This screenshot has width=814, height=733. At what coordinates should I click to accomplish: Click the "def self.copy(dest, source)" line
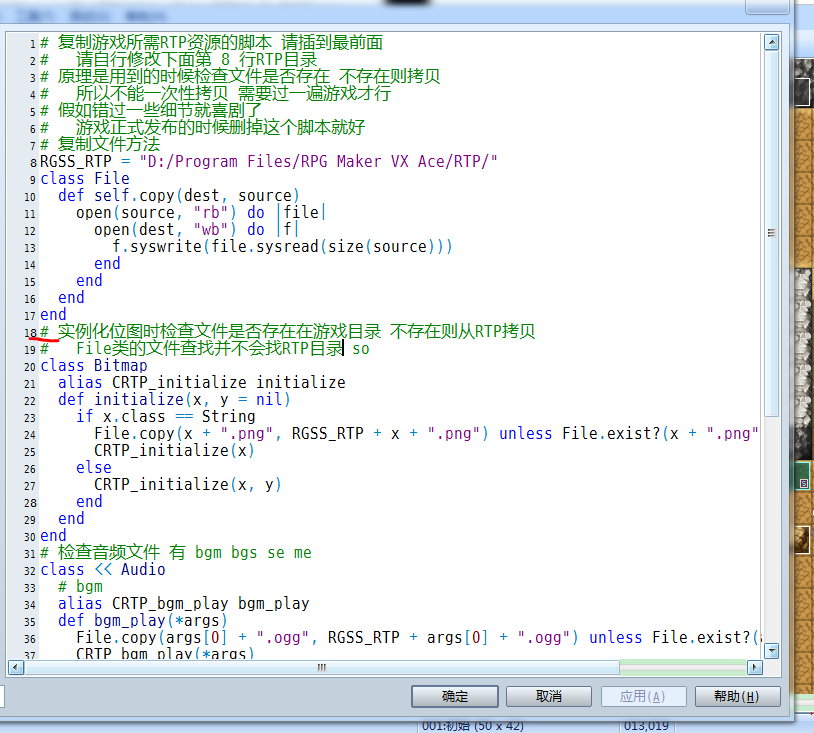pyautogui.click(x=179, y=196)
